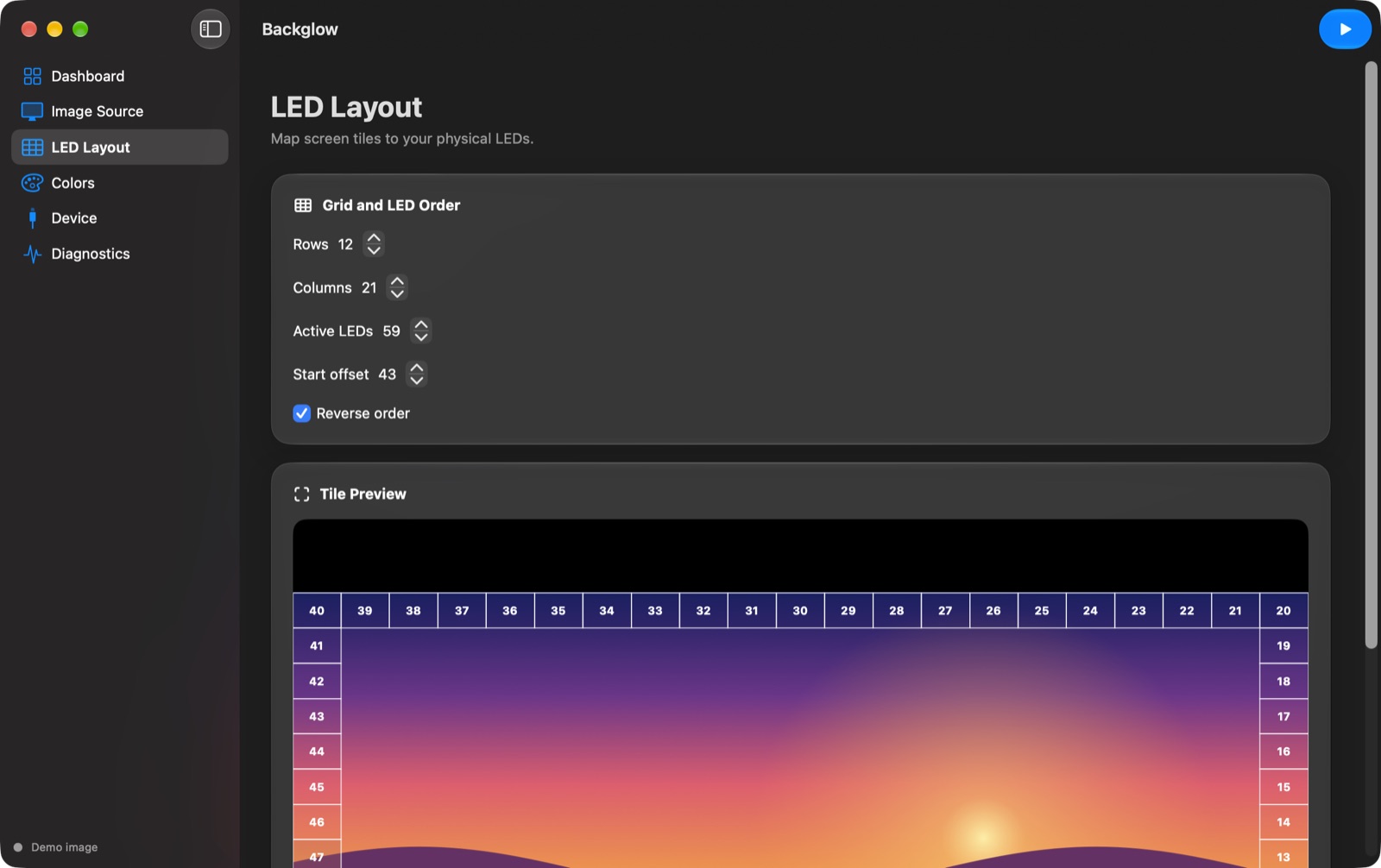Open the Dashboard section
Image resolution: width=1381 pixels, height=868 pixels.
point(120,76)
